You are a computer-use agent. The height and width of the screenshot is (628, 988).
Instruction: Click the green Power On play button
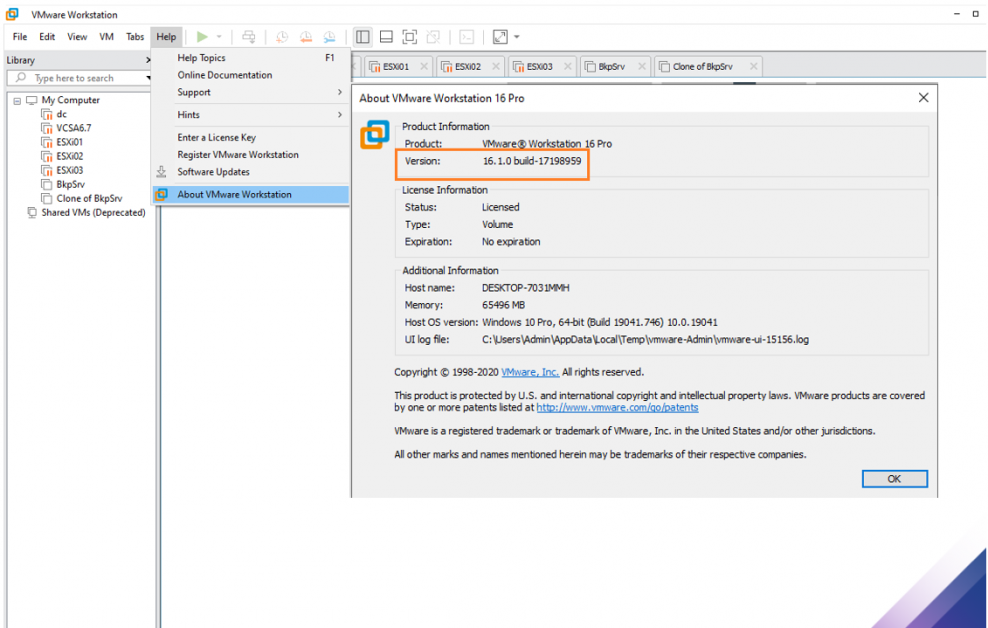pyautogui.click(x=202, y=37)
